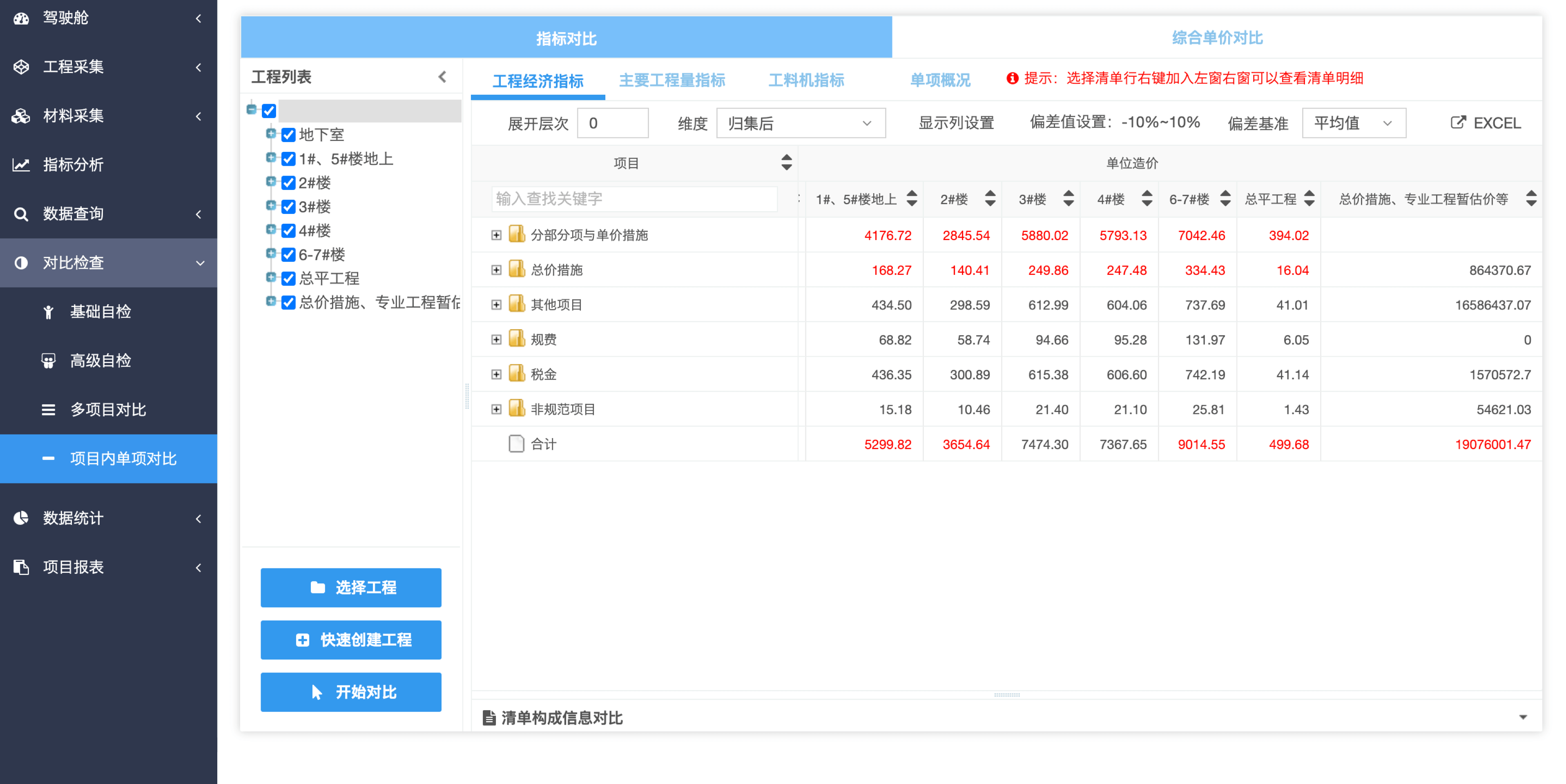This screenshot has height=784, width=1566.
Task: Sort the 总平工程 column
Action: (x=1309, y=198)
